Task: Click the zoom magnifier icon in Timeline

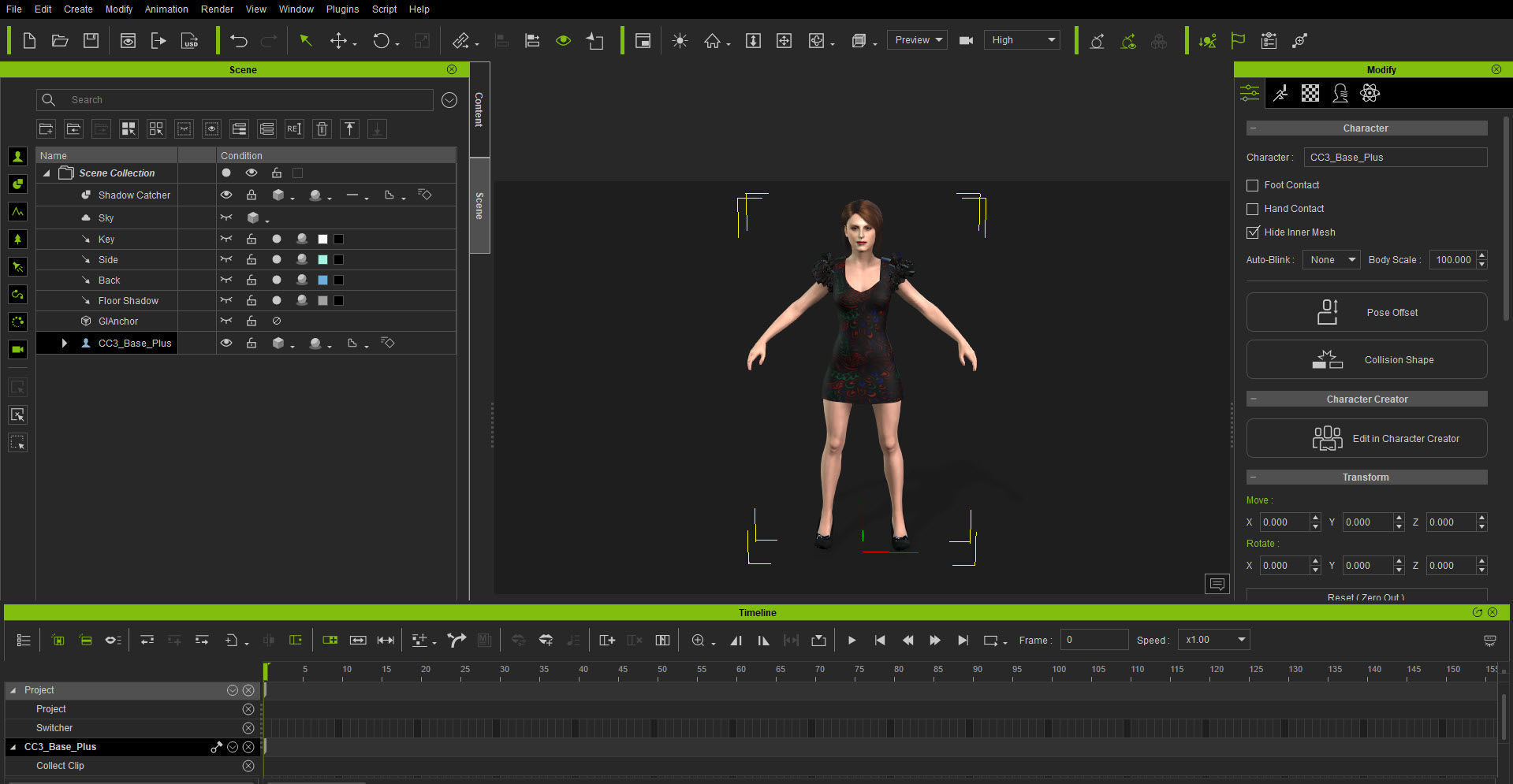Action: coord(698,641)
